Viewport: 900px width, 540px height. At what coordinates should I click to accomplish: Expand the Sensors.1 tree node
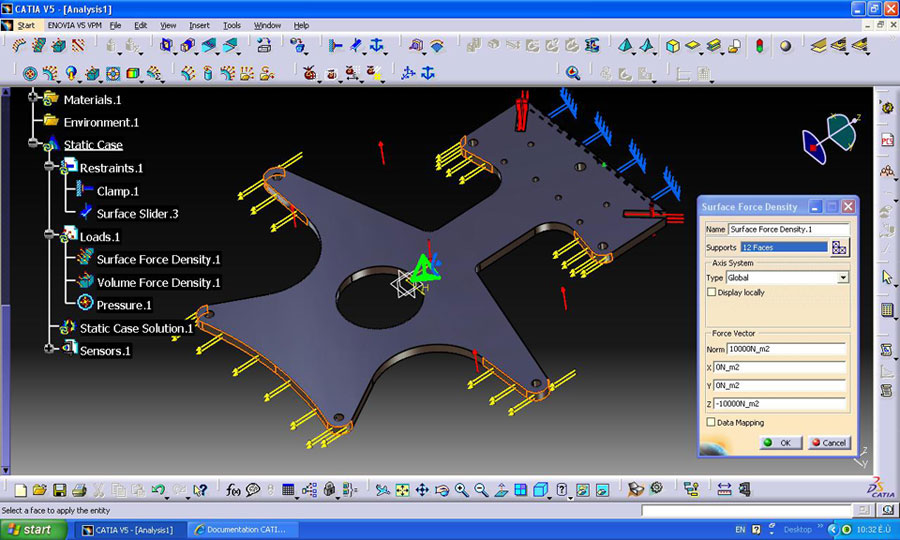(x=49, y=348)
